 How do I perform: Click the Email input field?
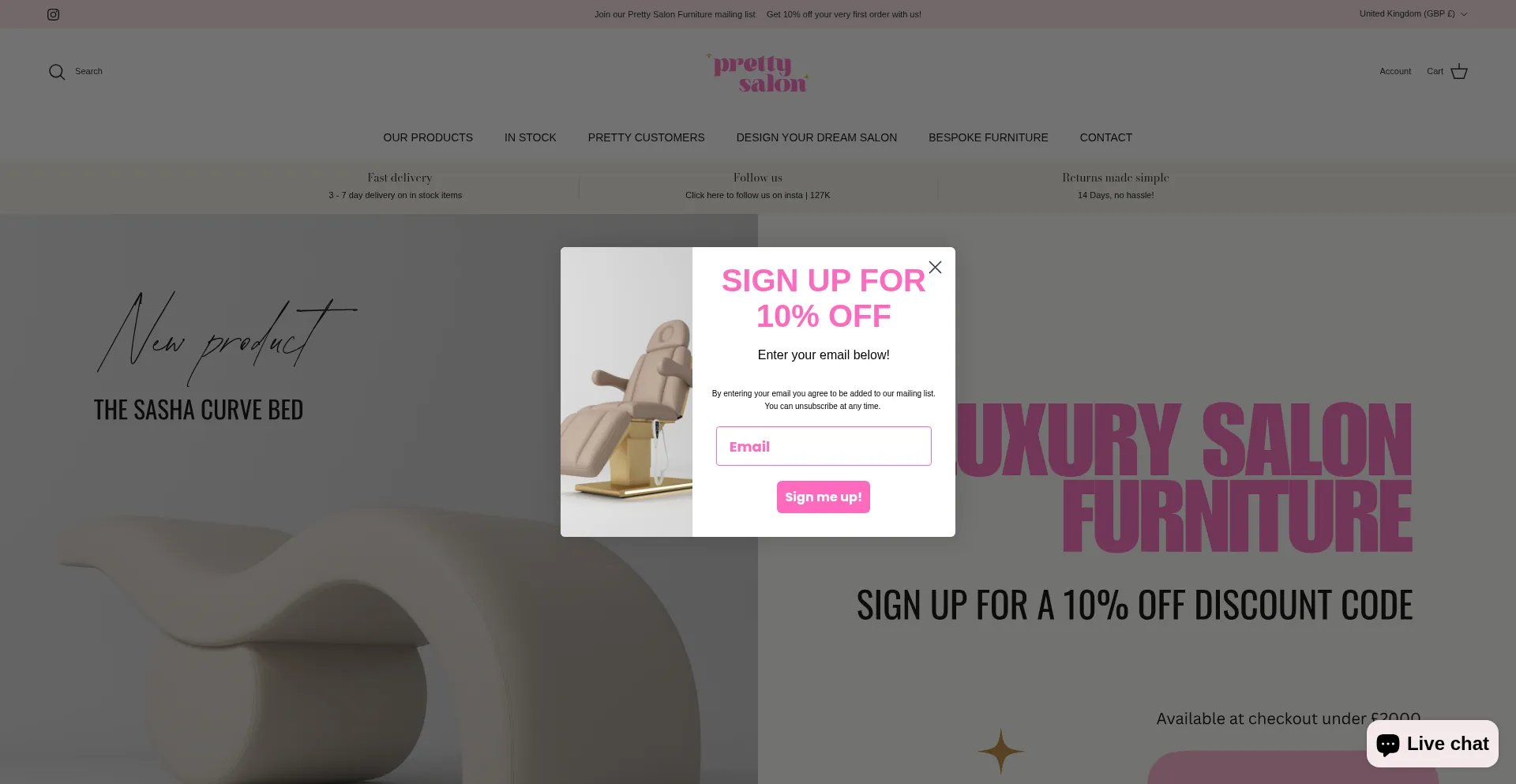point(824,446)
